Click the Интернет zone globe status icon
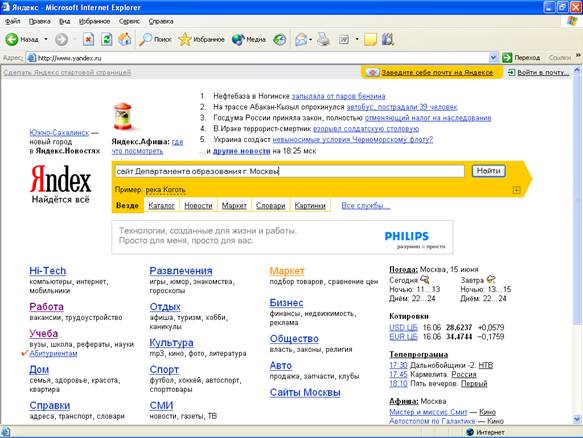Image resolution: width=583 pixels, height=438 pixels. point(470,432)
